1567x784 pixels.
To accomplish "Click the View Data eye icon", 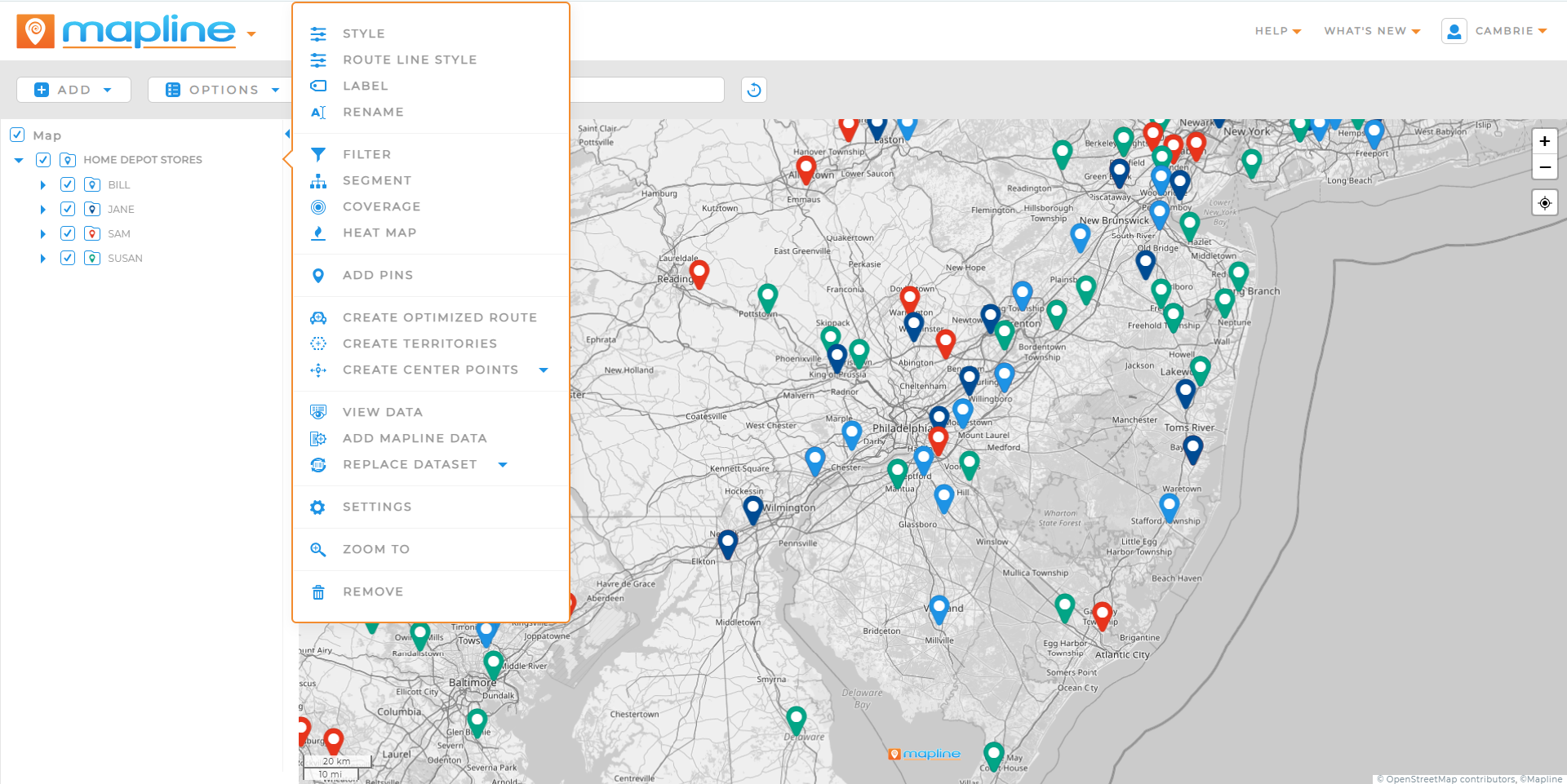I will tap(318, 412).
